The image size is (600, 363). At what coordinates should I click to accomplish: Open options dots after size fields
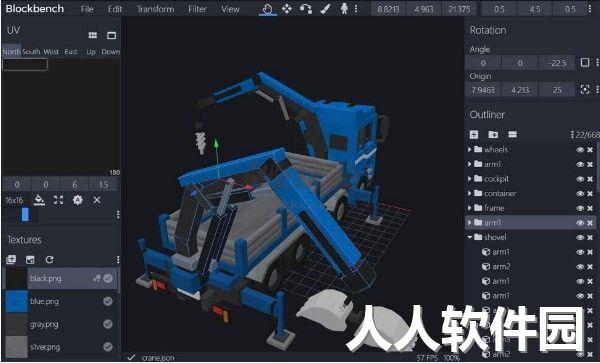coord(590,9)
